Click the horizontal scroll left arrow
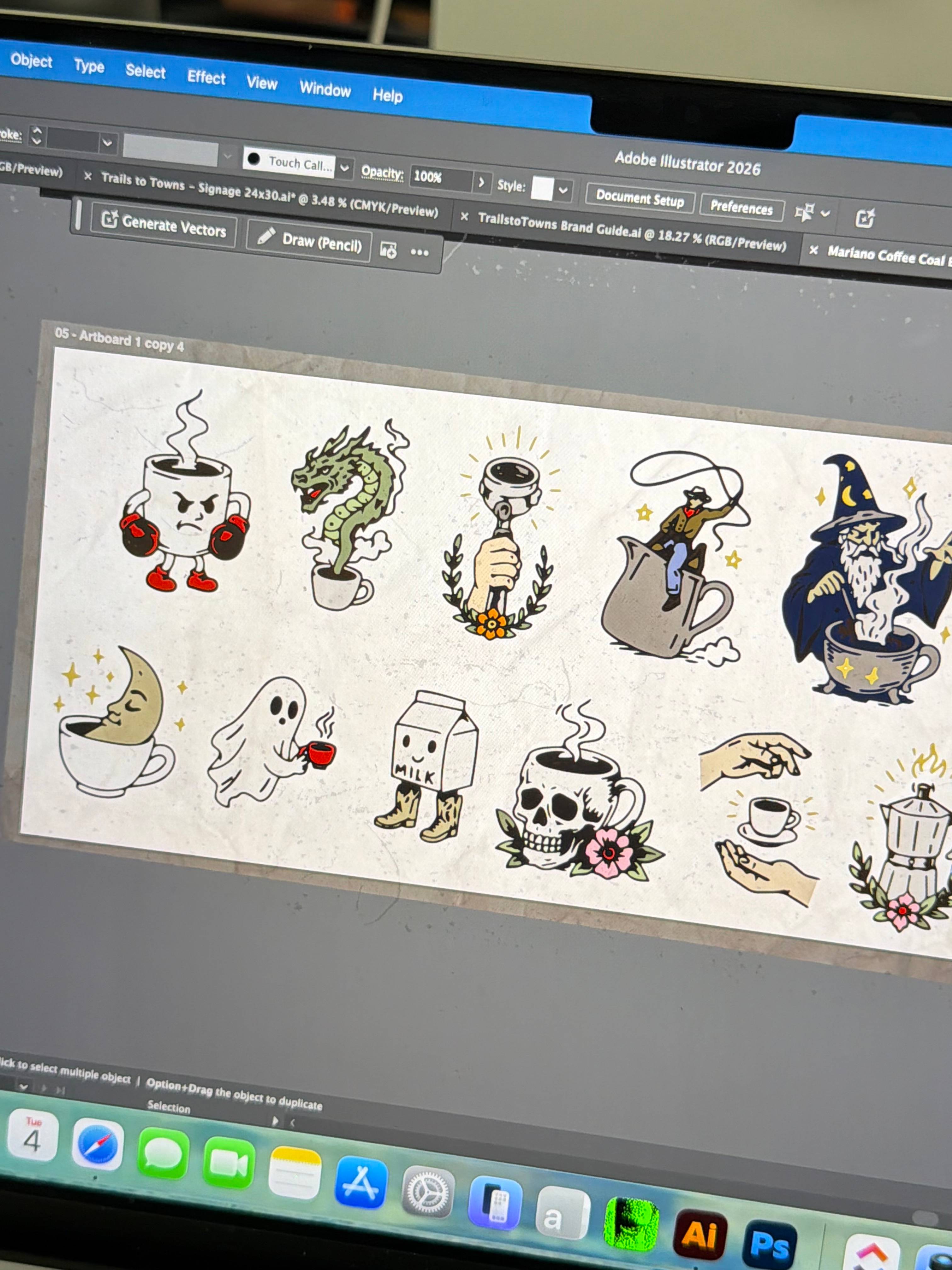Image resolution: width=952 pixels, height=1270 pixels. [x=293, y=1123]
